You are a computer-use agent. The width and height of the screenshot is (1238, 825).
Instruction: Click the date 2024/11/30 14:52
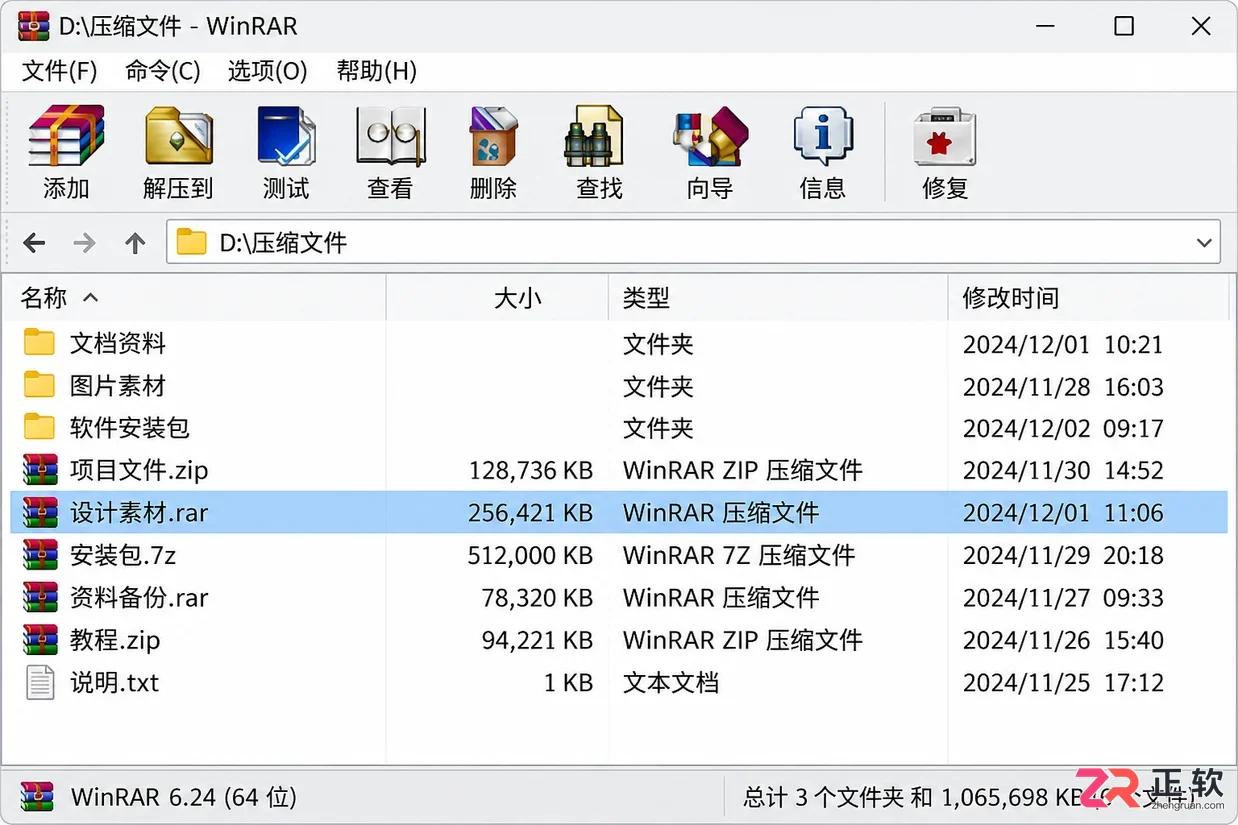tap(1063, 470)
